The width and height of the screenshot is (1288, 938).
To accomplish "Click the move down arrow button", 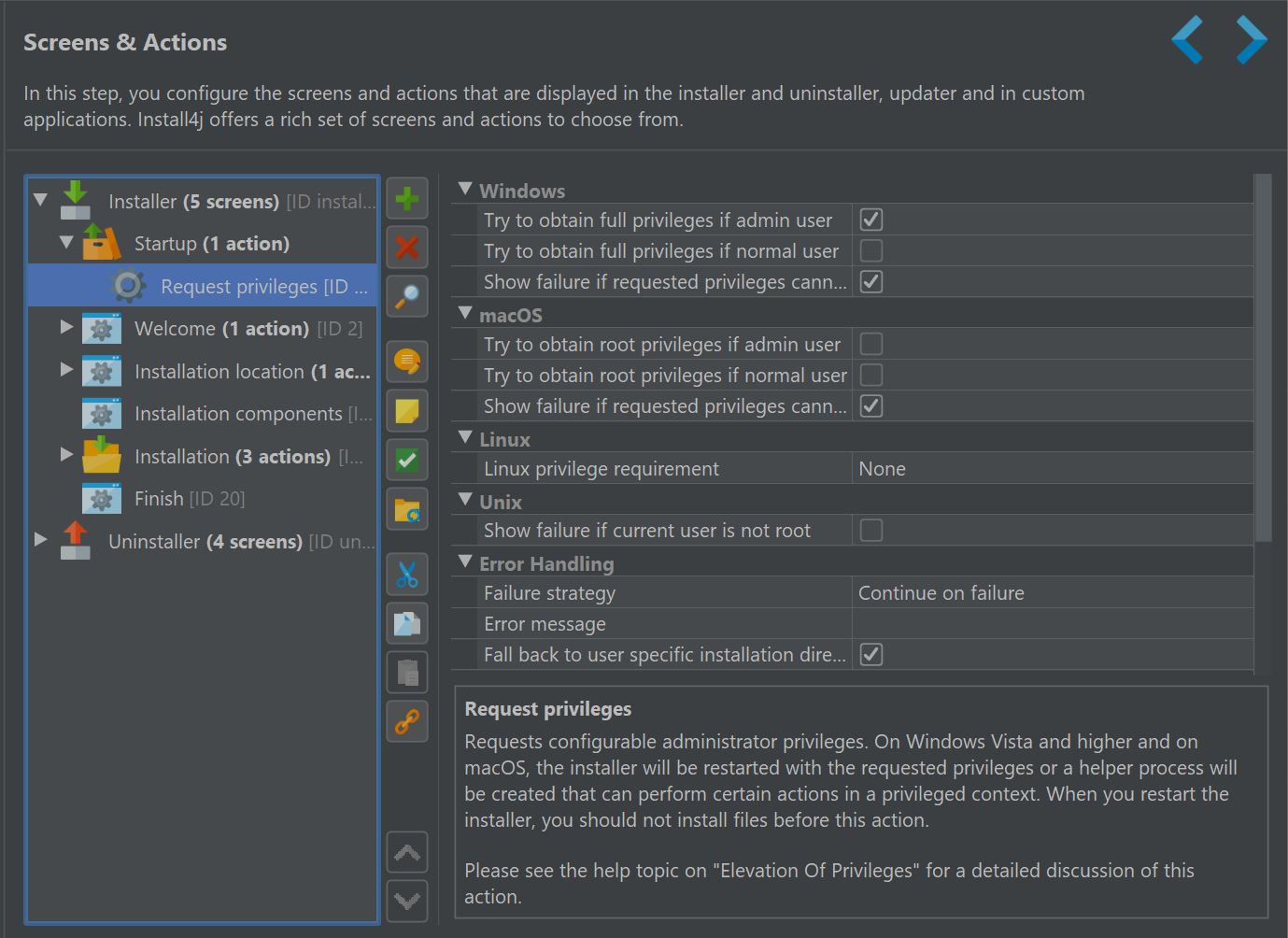I will (x=407, y=901).
